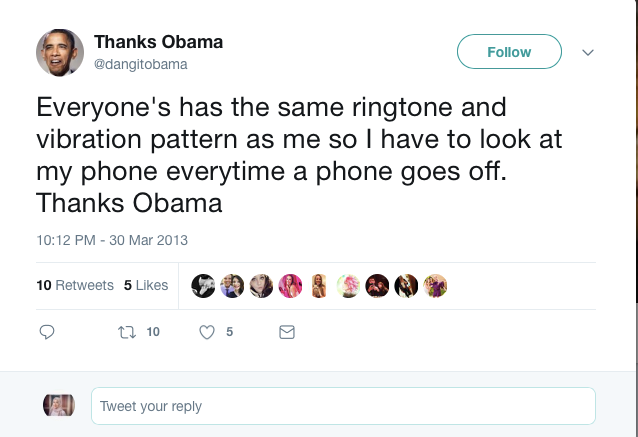View the list of 5 Likes
The height and width of the screenshot is (437, 638).
click(146, 285)
